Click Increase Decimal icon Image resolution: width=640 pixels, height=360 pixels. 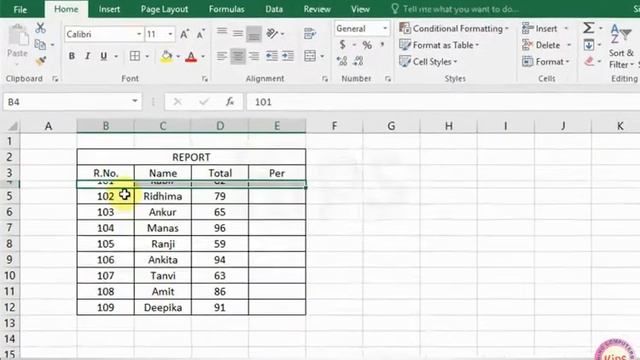[342, 61]
